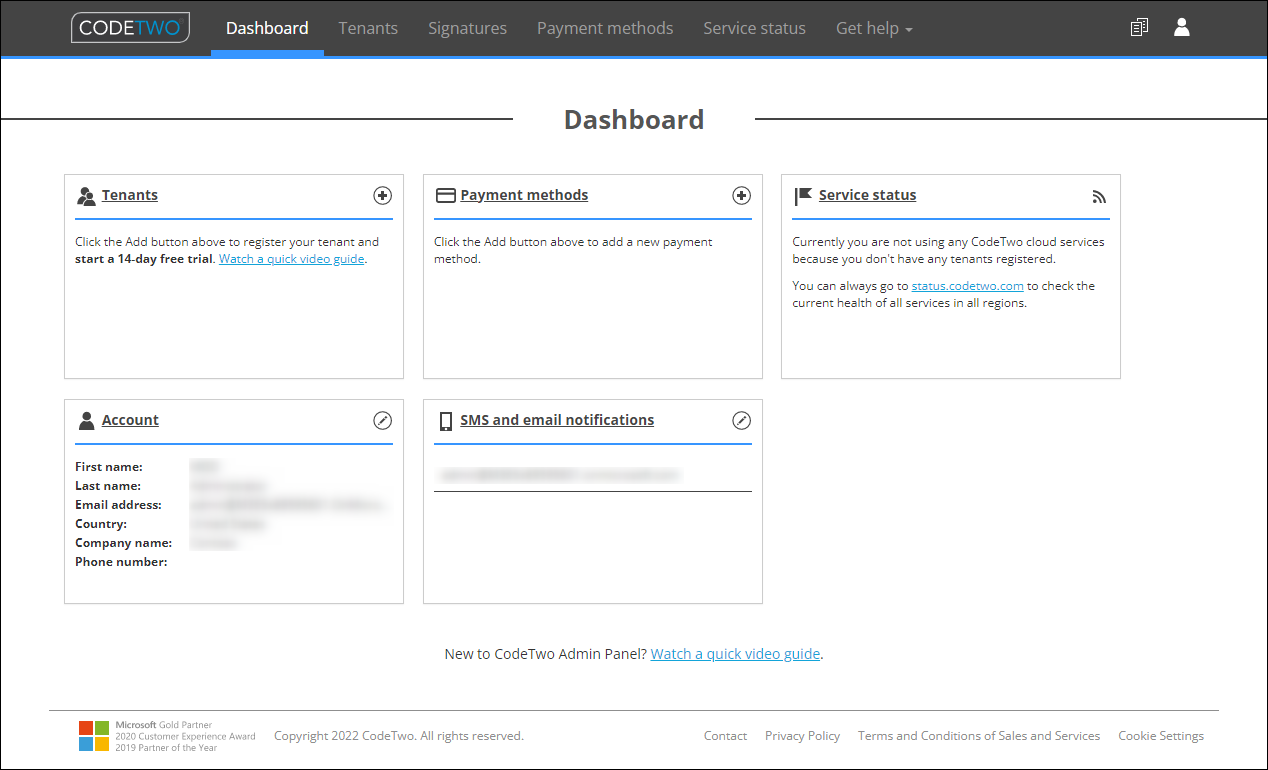This screenshot has width=1268, height=770.
Task: Click the blurred notification email address
Action: click(x=560, y=475)
